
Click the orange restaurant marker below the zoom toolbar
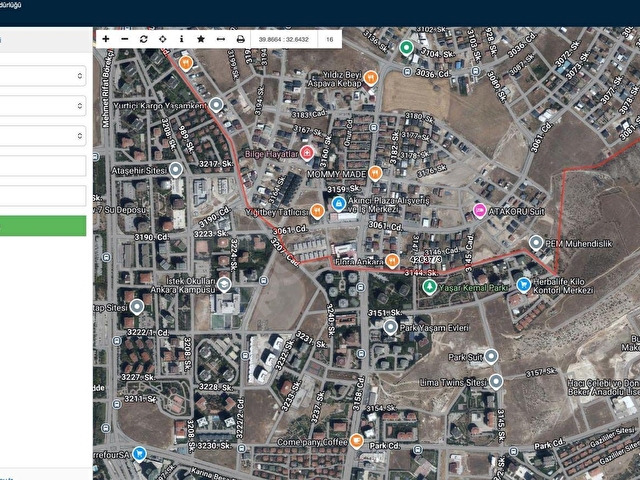(186, 63)
